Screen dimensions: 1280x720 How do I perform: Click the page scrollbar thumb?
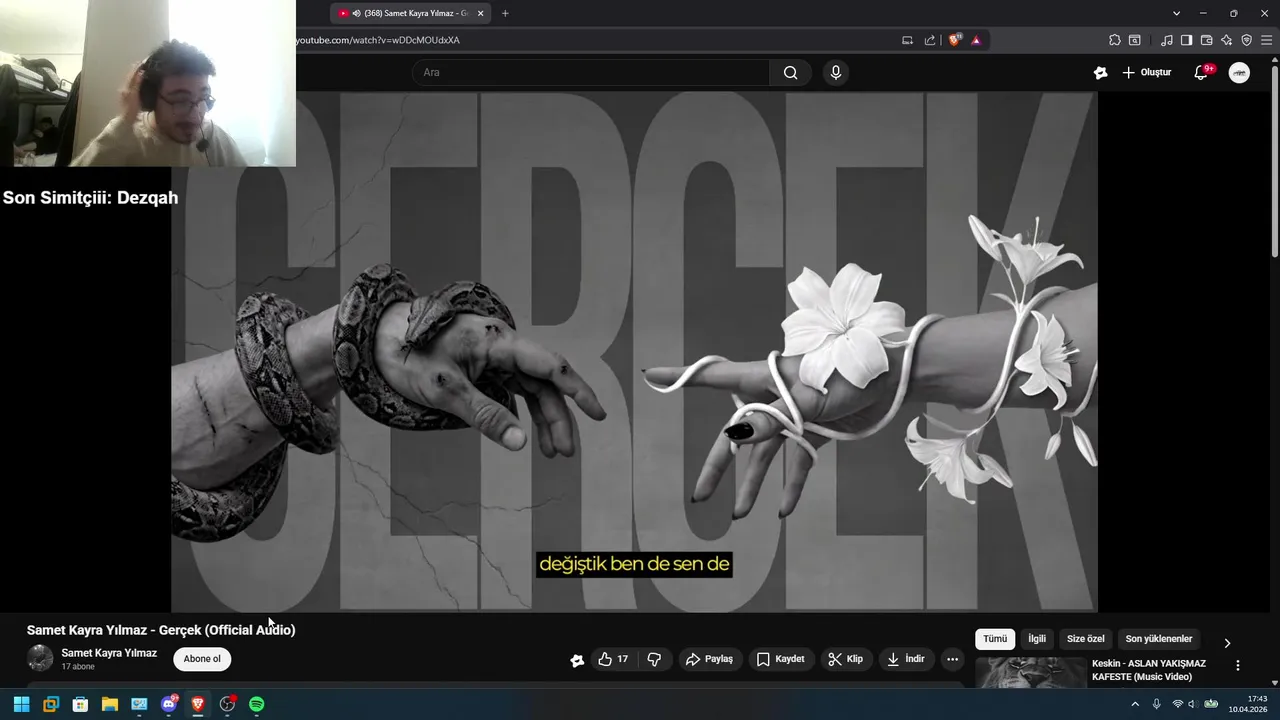[1274, 160]
